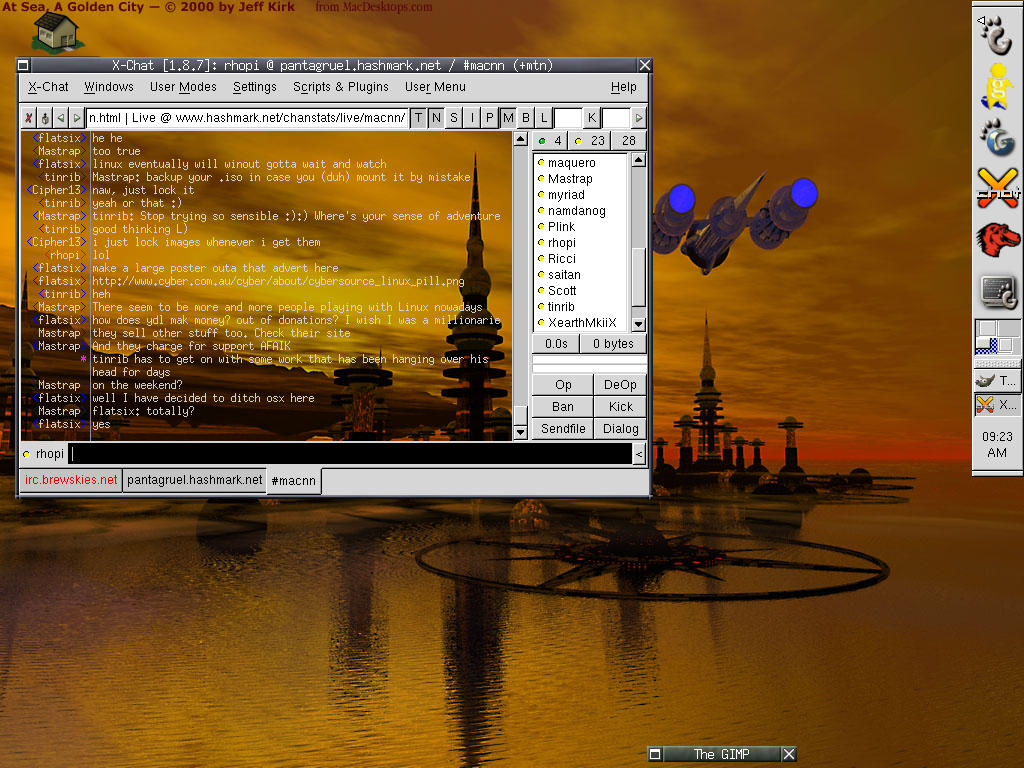Click the Sendfile button
Image resolution: width=1024 pixels, height=768 pixels.
coord(563,429)
